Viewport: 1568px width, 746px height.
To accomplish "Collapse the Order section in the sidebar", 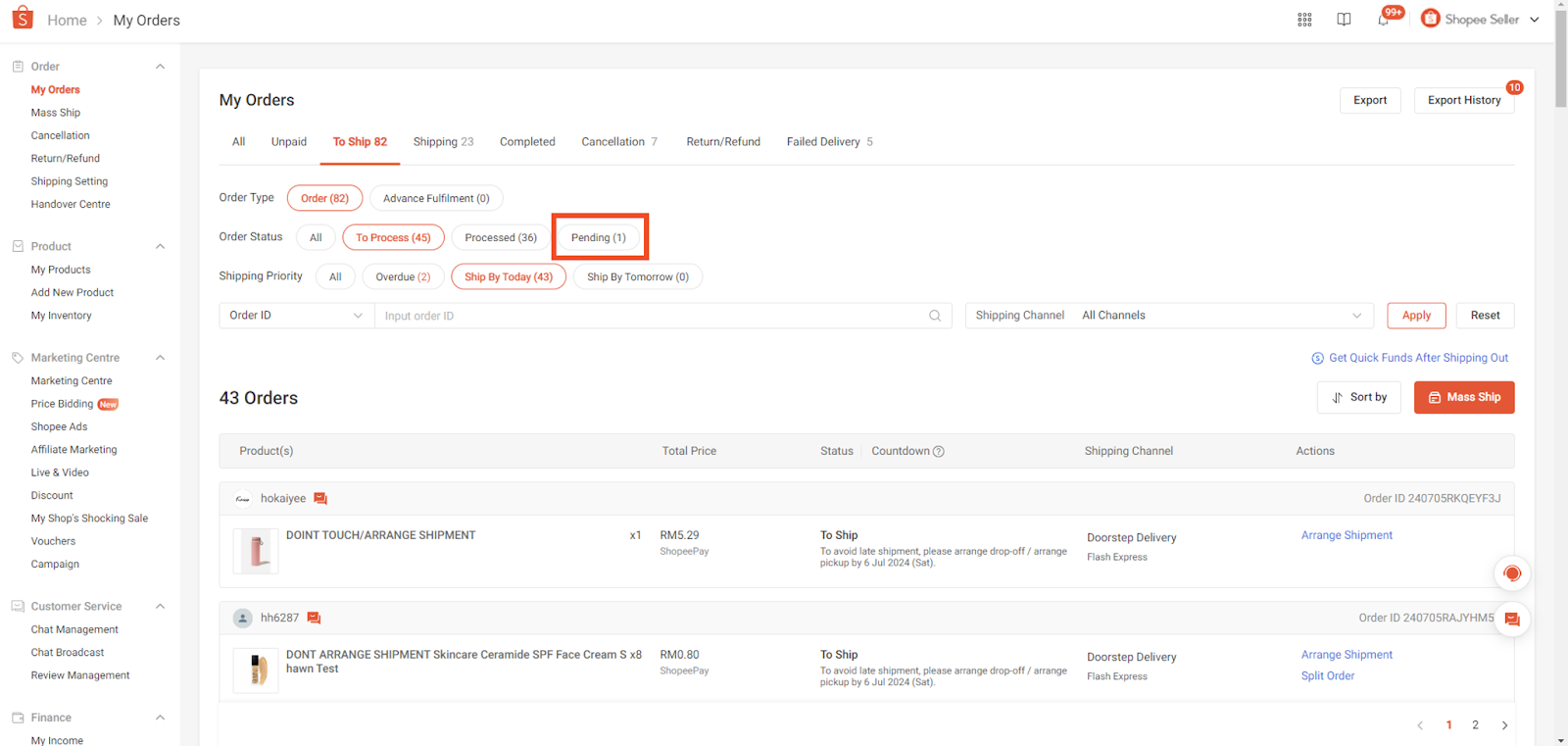I will [160, 67].
